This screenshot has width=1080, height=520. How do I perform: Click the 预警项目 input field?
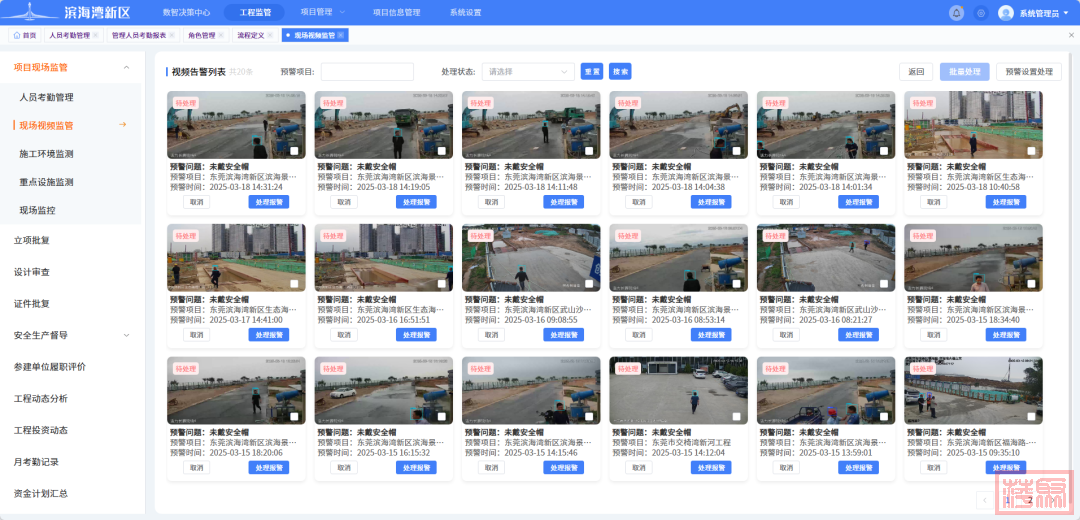(x=367, y=72)
